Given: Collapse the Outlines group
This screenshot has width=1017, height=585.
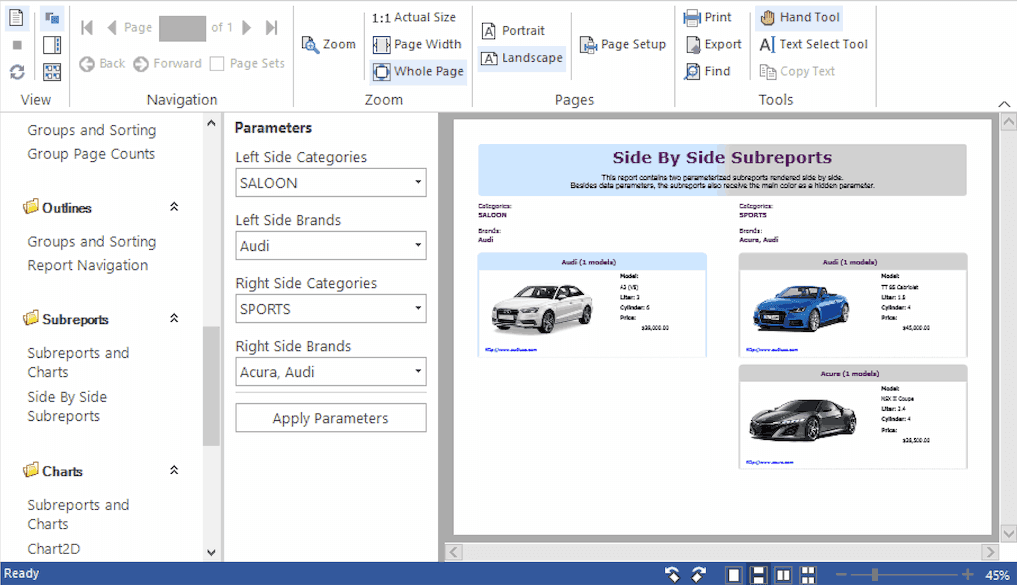Looking at the screenshot, I should [174, 207].
